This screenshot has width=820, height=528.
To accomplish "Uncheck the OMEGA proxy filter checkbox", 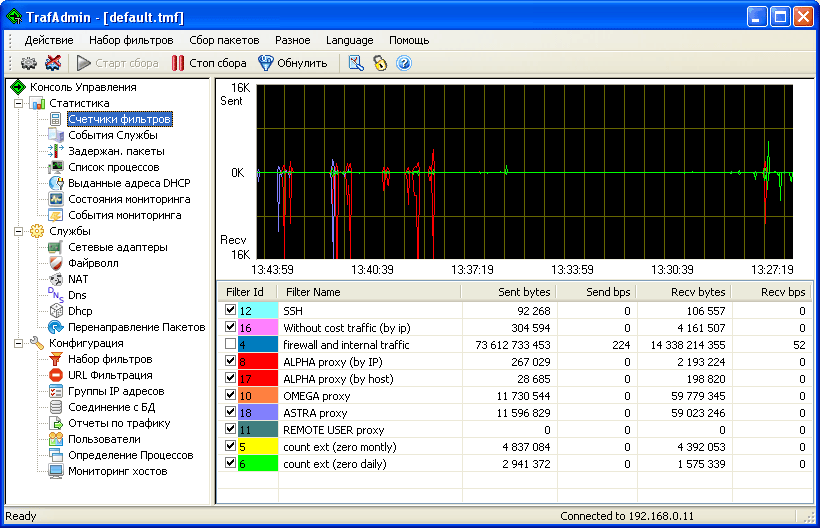I will 231,396.
